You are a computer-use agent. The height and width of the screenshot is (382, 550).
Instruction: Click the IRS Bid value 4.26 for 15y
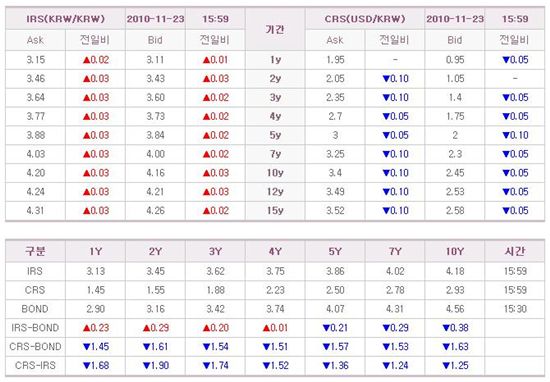tap(155, 210)
